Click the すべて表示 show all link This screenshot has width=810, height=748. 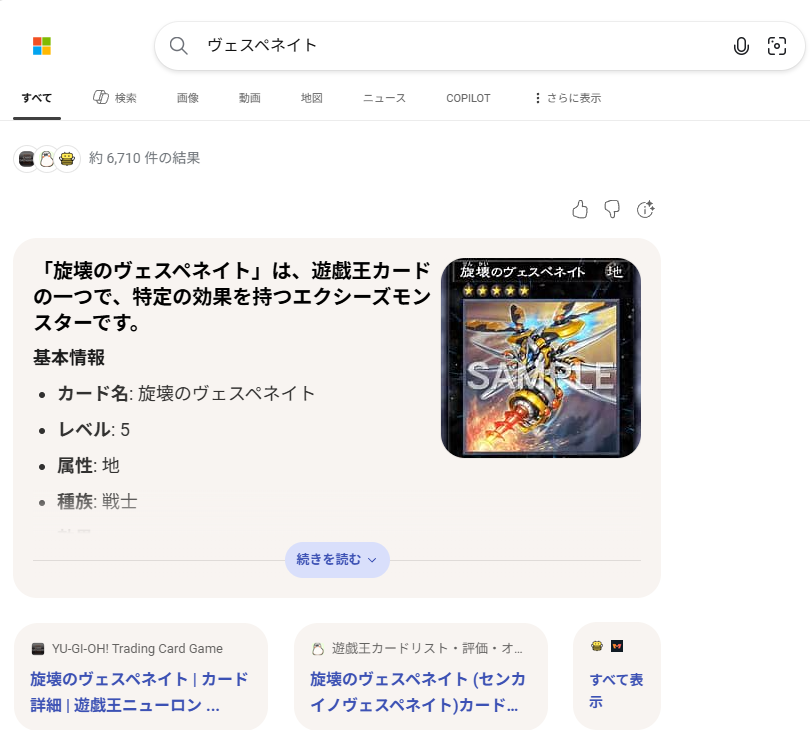[x=616, y=691]
